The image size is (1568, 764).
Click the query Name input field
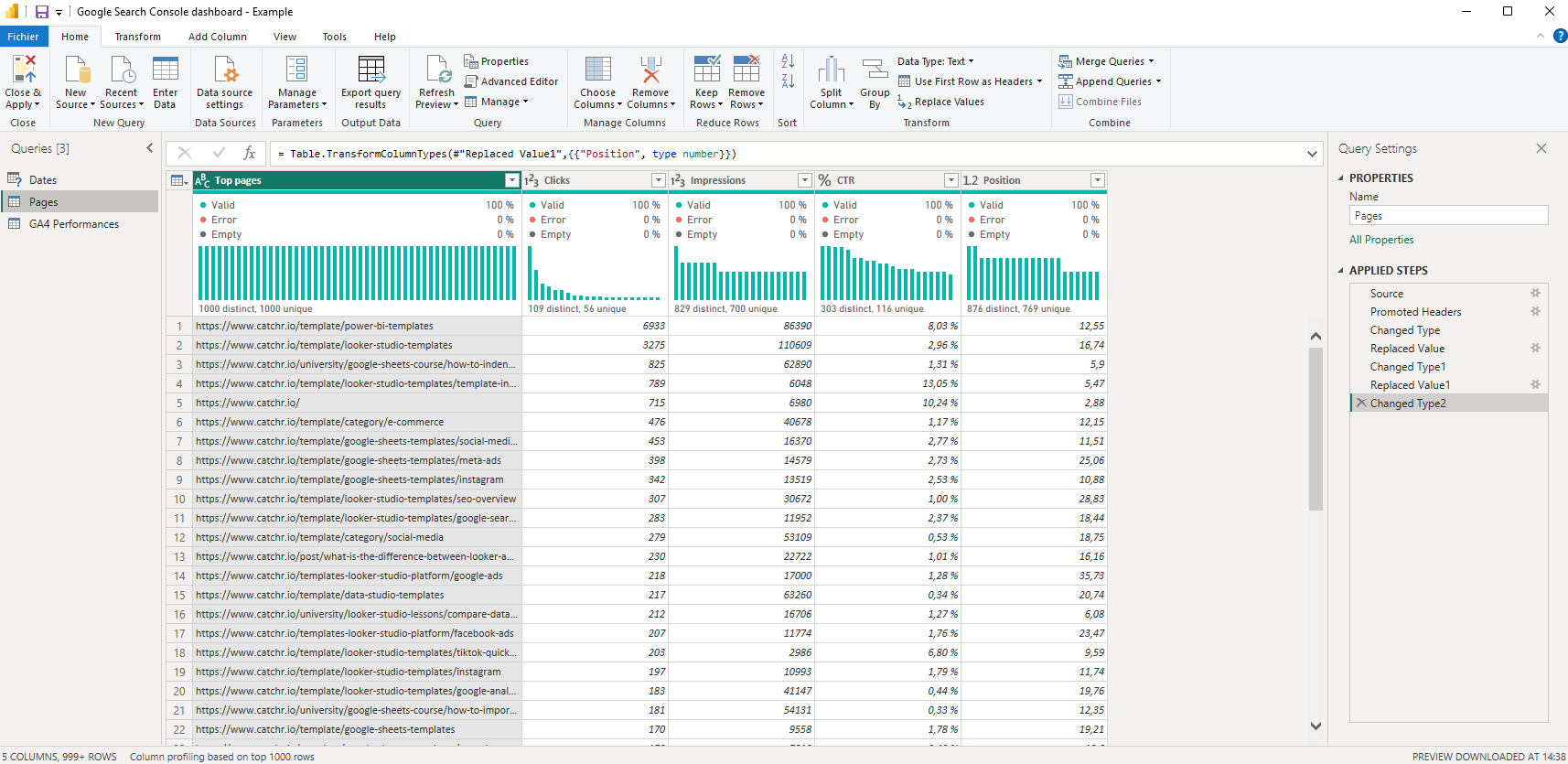tap(1449, 216)
